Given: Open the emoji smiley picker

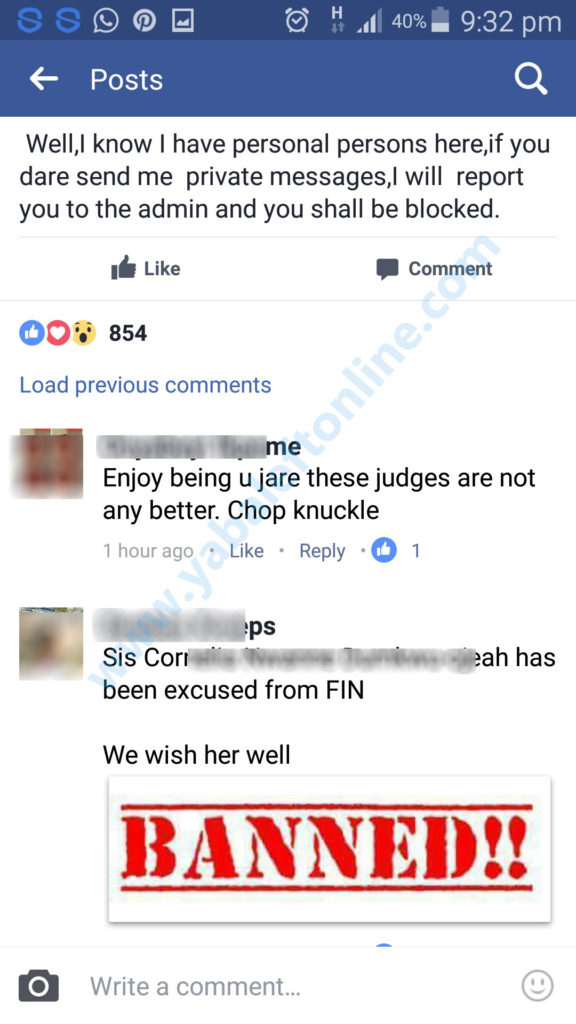Looking at the screenshot, I should (x=537, y=985).
